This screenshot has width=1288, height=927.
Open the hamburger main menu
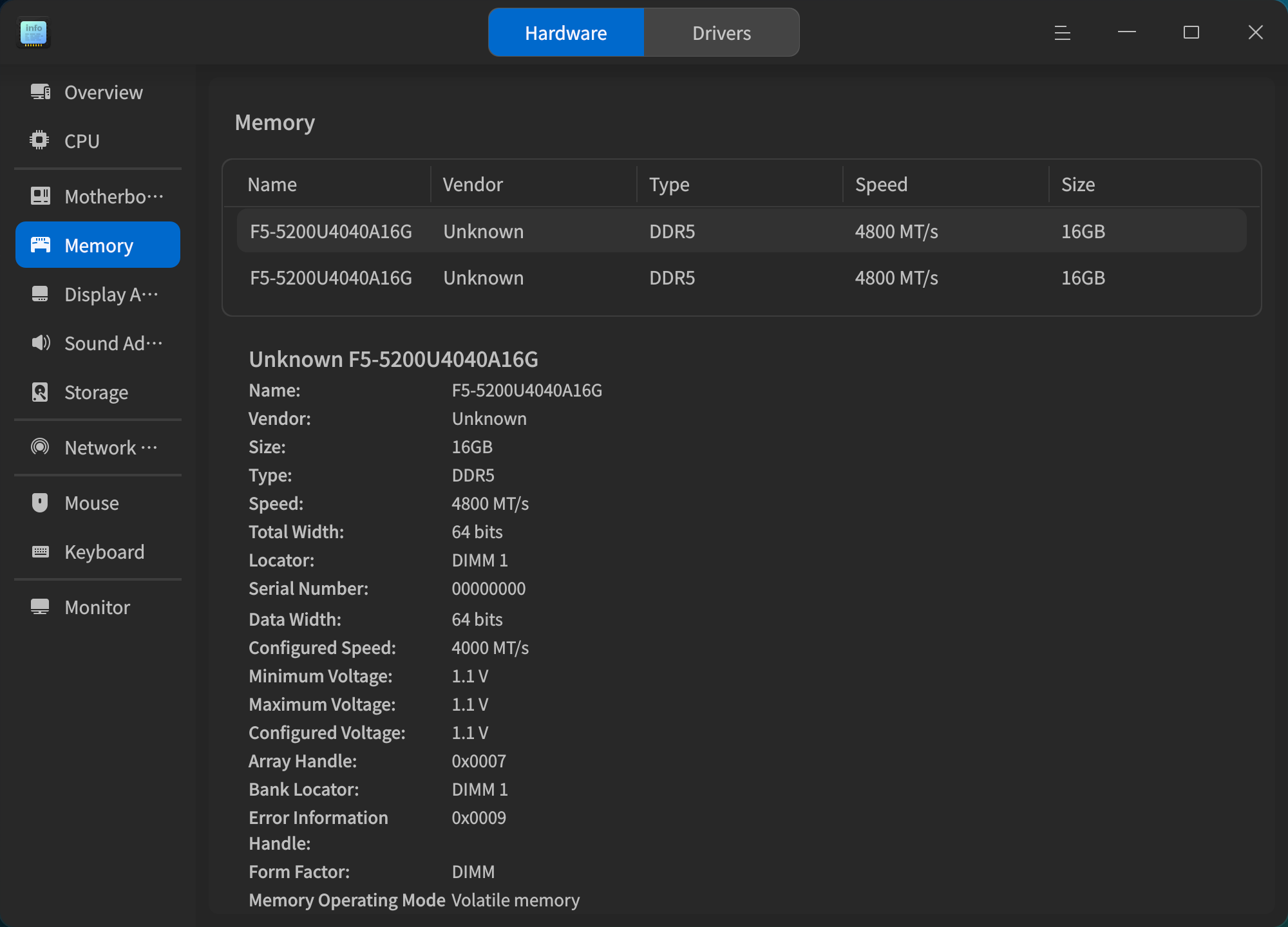click(x=1063, y=33)
